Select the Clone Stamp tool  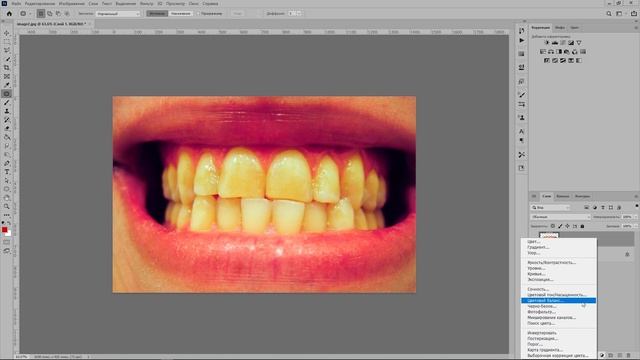coord(7,111)
